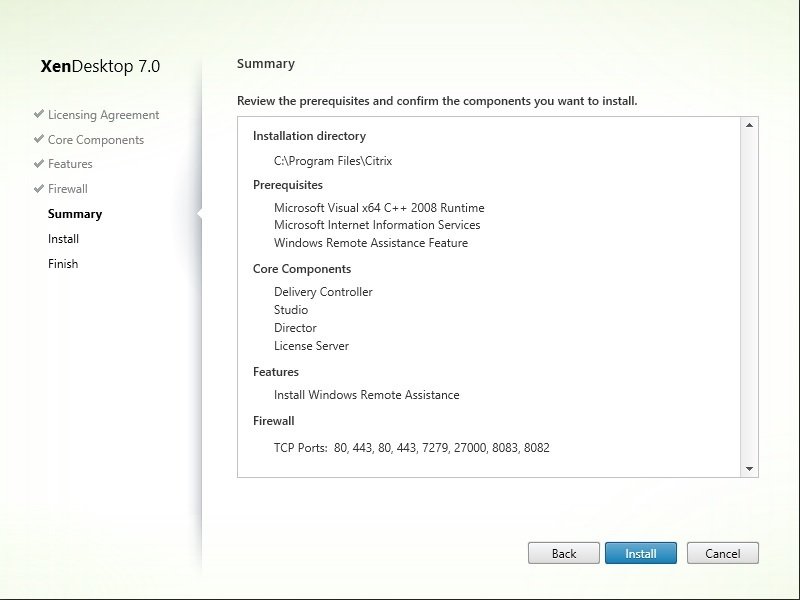This screenshot has height=600, width=800.
Task: Select the Install step in sidebar
Action: [x=63, y=239]
